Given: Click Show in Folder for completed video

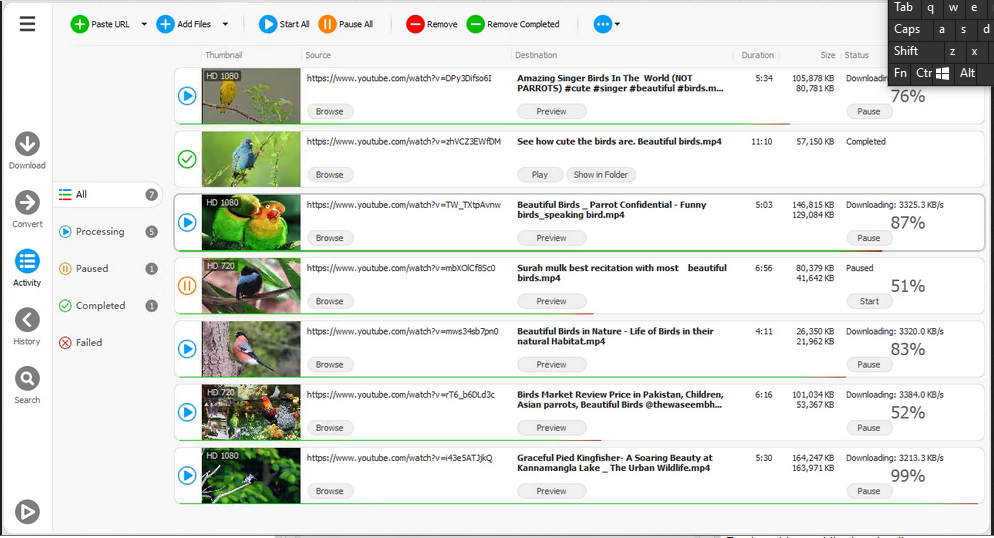Looking at the screenshot, I should [601, 175].
